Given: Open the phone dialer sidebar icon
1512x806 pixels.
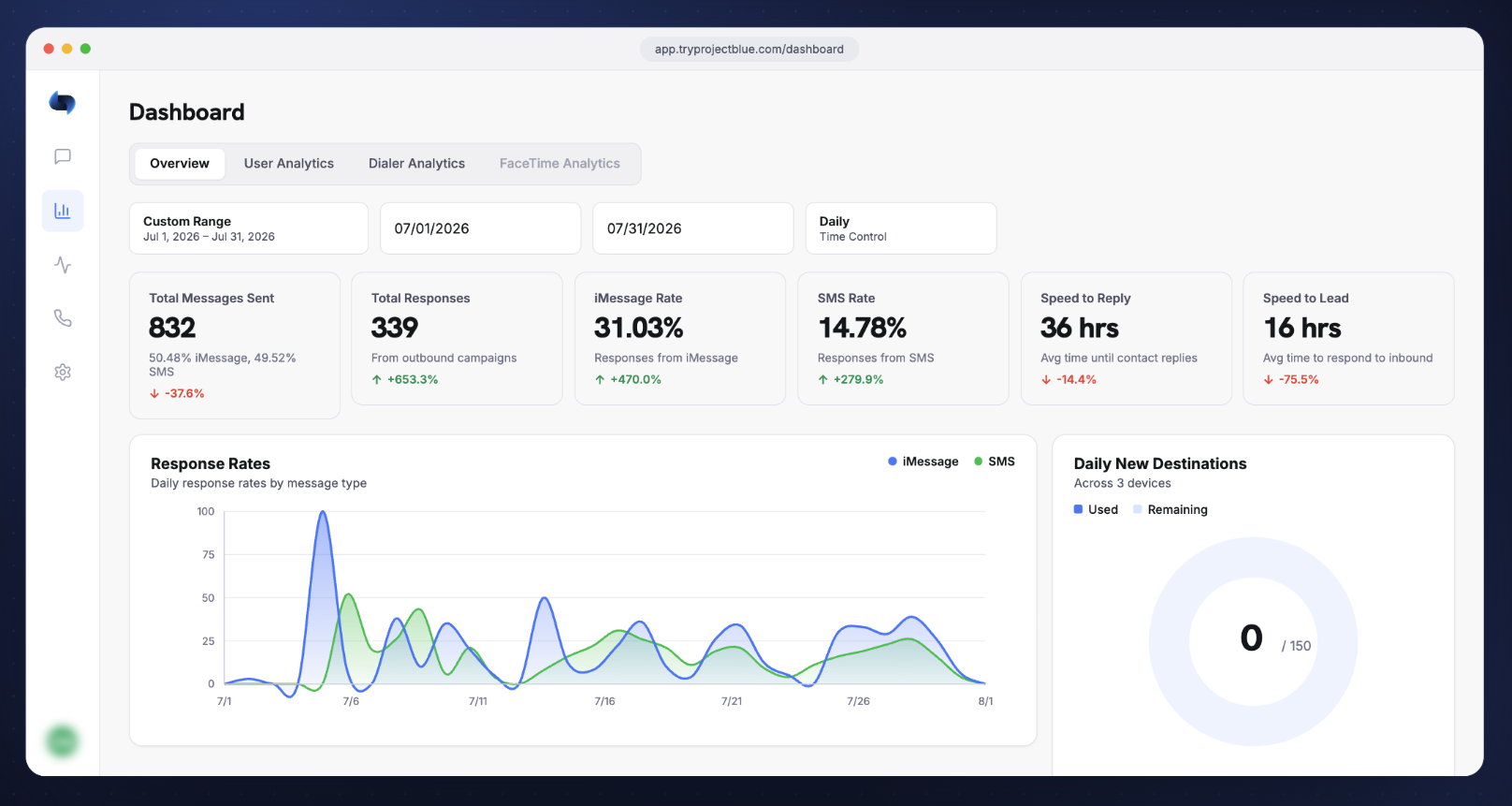Looking at the screenshot, I should pos(63,318).
